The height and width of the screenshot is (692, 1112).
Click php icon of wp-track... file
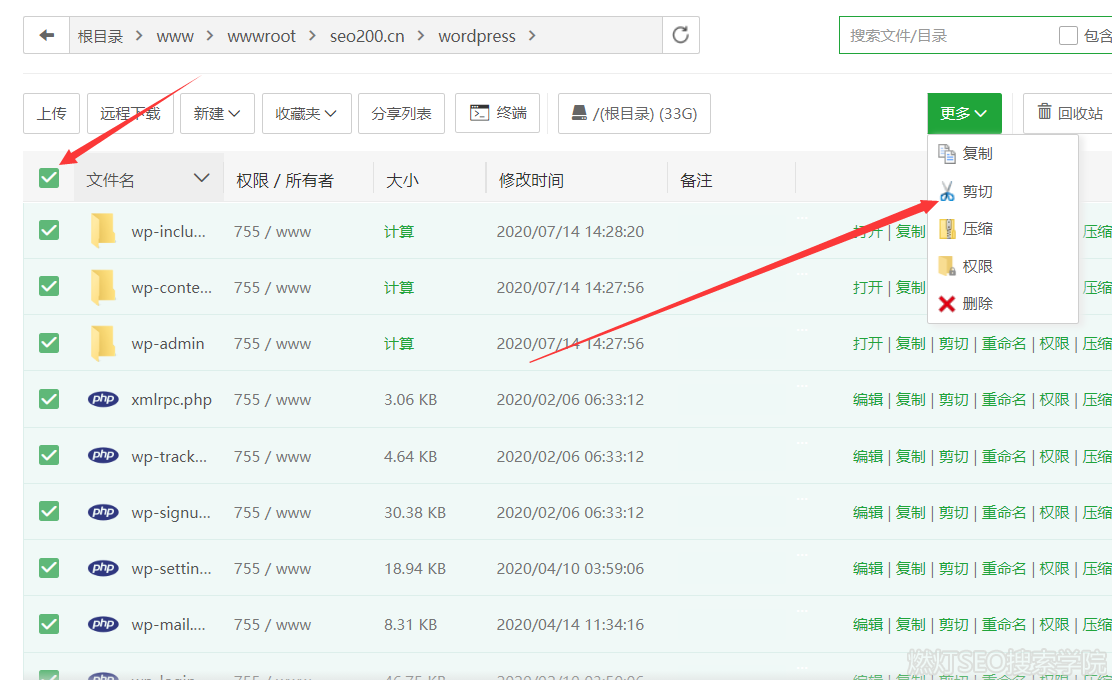tap(104, 454)
